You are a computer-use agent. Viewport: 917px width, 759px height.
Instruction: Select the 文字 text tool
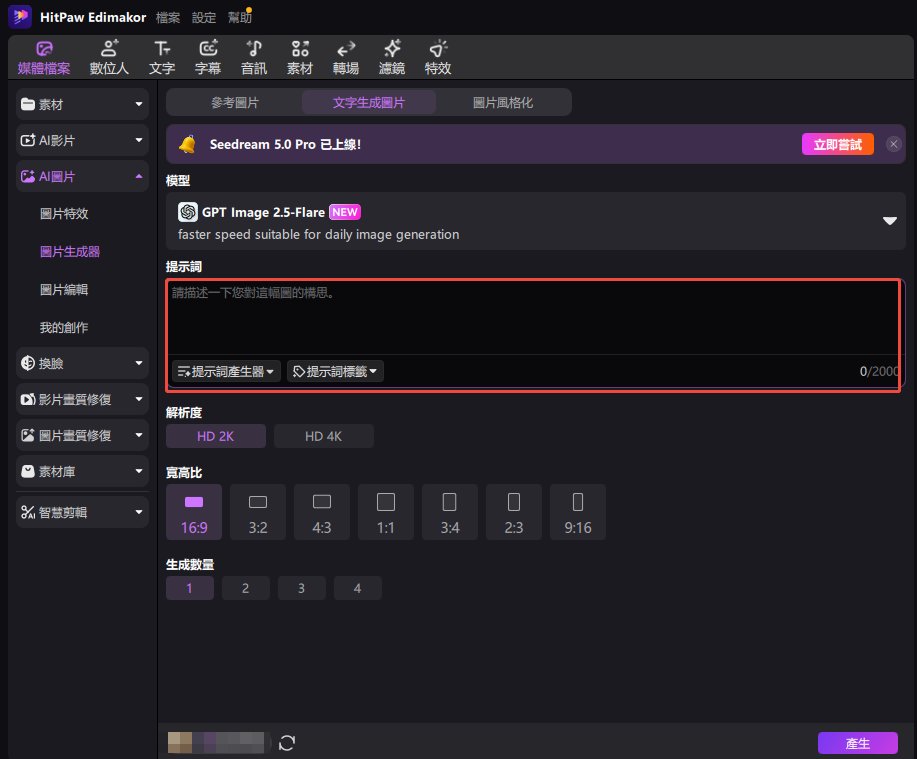click(162, 58)
